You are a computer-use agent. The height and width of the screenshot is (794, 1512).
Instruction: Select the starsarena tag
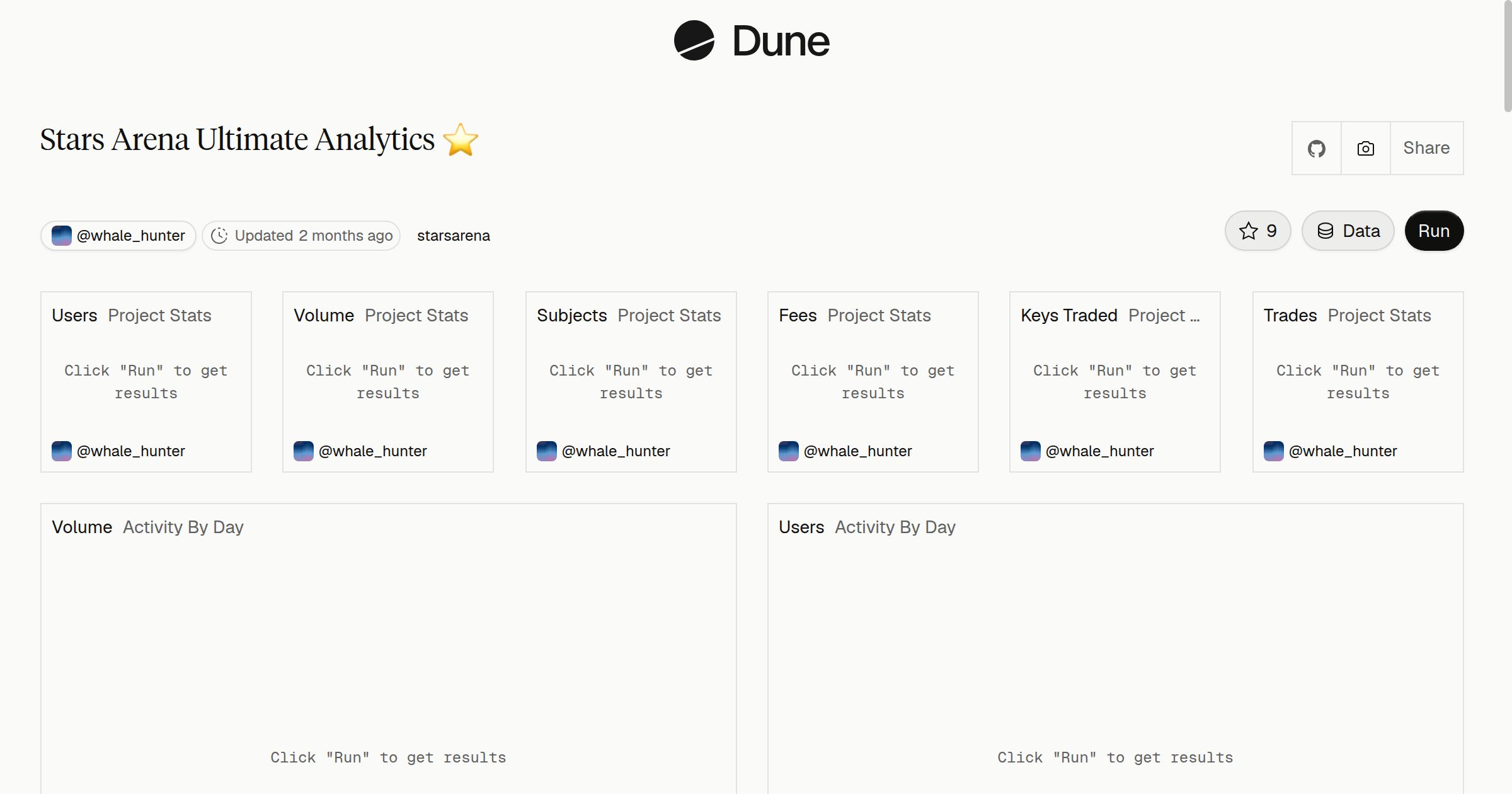pos(454,236)
